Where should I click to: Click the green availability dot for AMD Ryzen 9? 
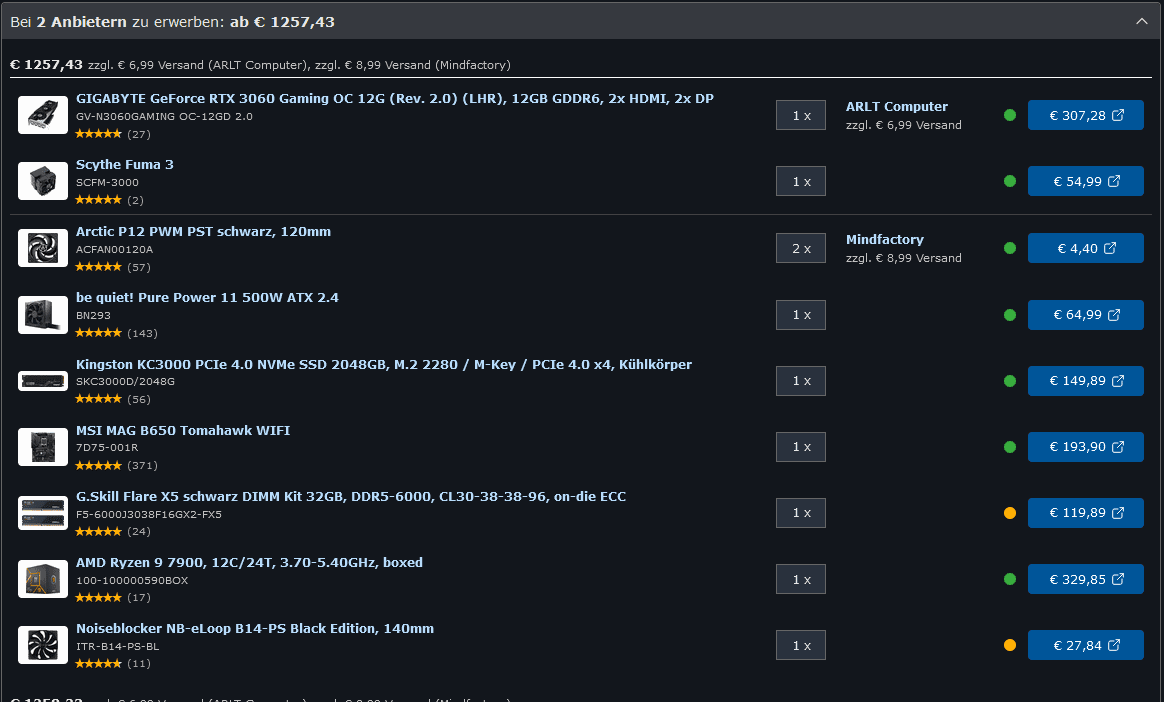pyautogui.click(x=1010, y=579)
